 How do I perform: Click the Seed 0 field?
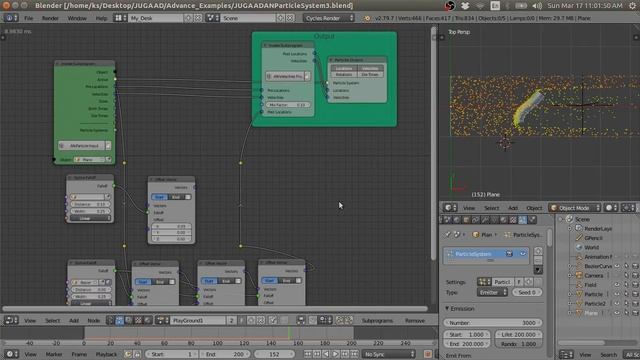527,292
